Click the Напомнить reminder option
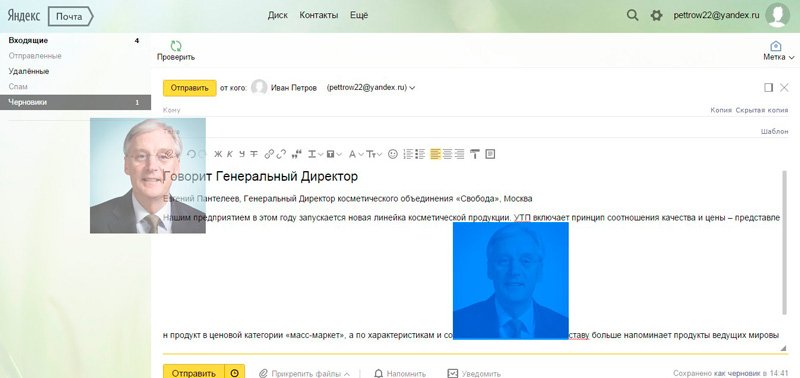Screen dimensions: 800x378 [x=400, y=374]
